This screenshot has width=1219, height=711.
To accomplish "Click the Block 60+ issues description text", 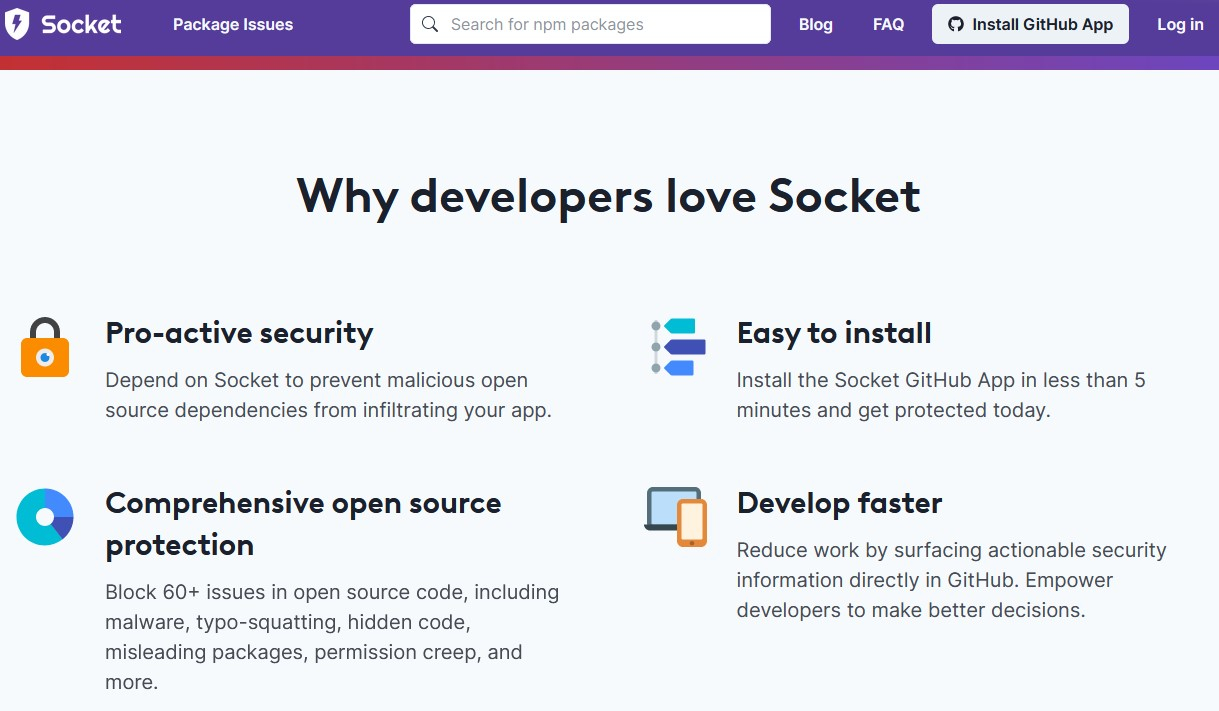I will point(332,637).
